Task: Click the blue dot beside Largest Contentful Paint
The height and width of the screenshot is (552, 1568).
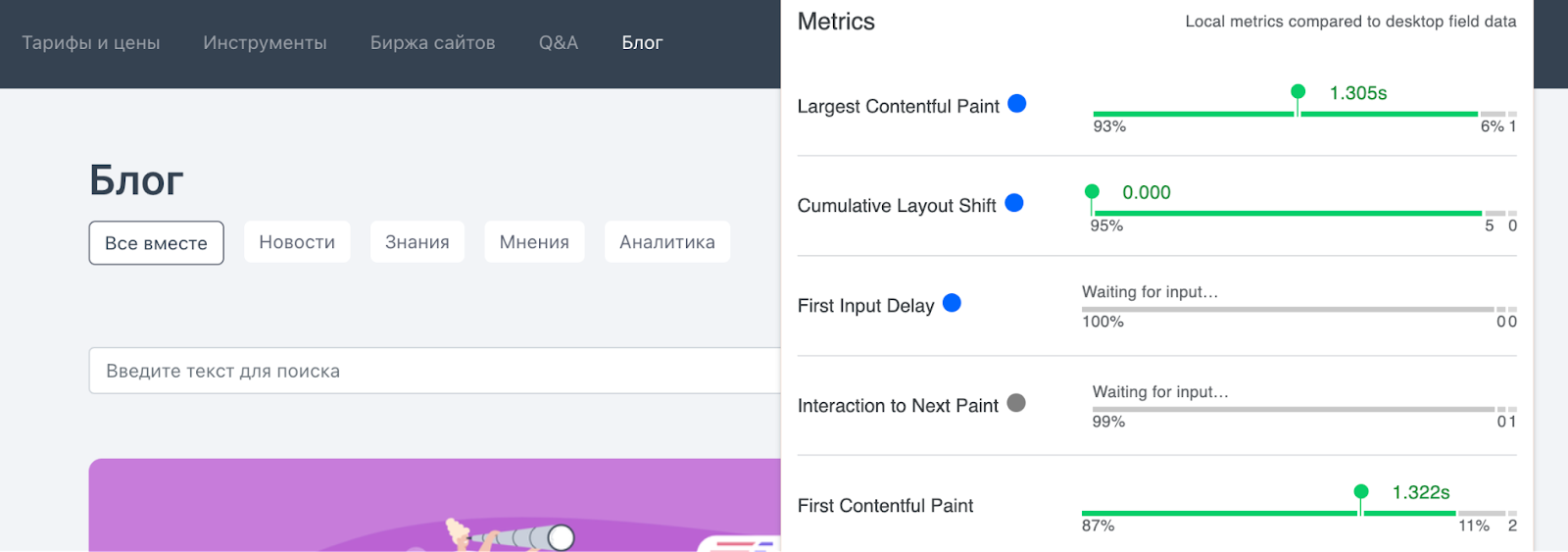Action: (x=1017, y=104)
